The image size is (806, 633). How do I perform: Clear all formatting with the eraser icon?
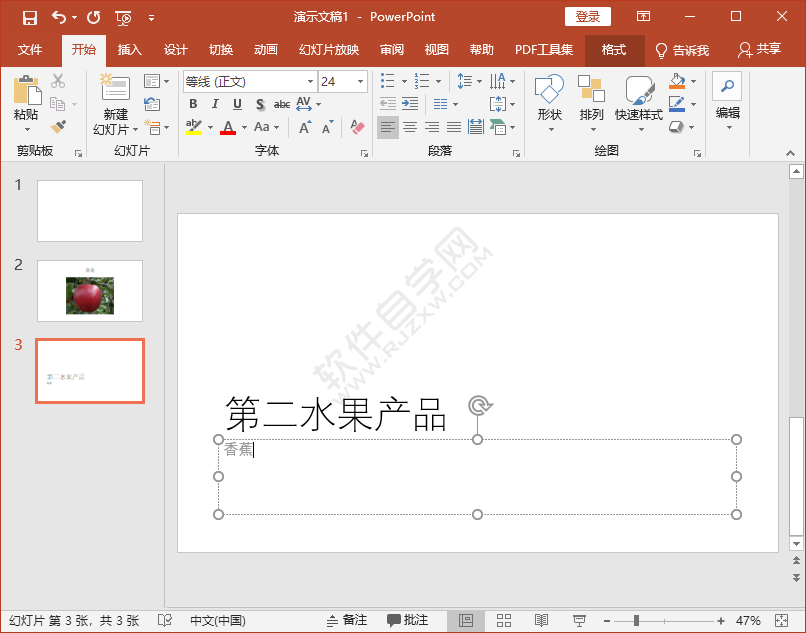pos(358,126)
